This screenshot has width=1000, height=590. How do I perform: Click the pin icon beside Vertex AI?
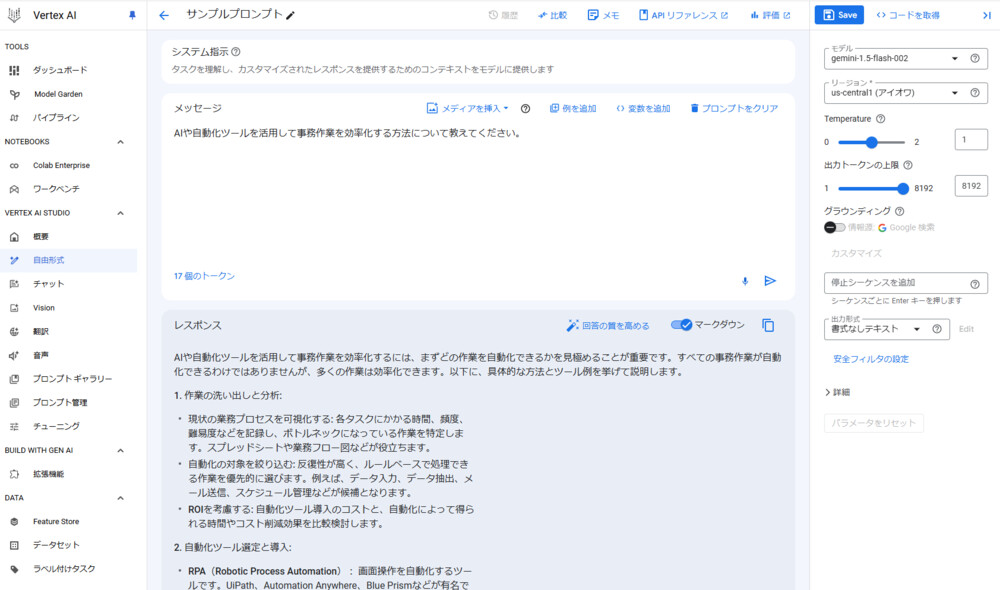(x=132, y=15)
